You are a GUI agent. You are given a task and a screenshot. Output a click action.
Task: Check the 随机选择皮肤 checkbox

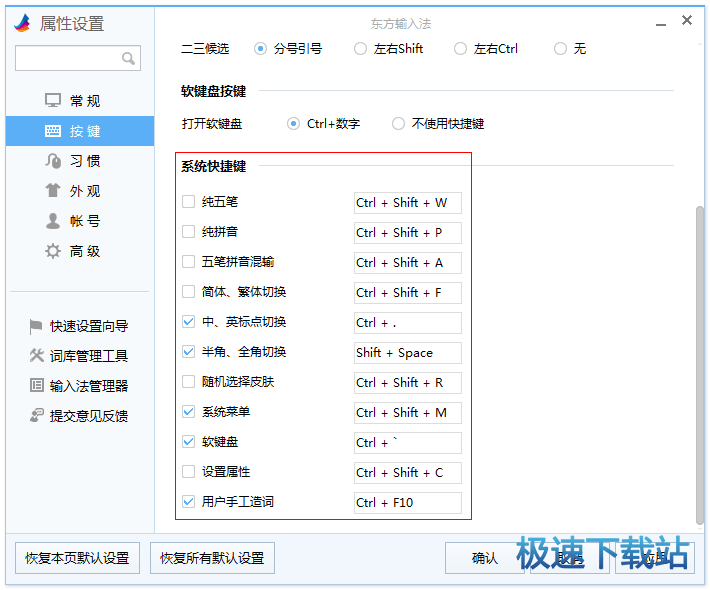[188, 382]
